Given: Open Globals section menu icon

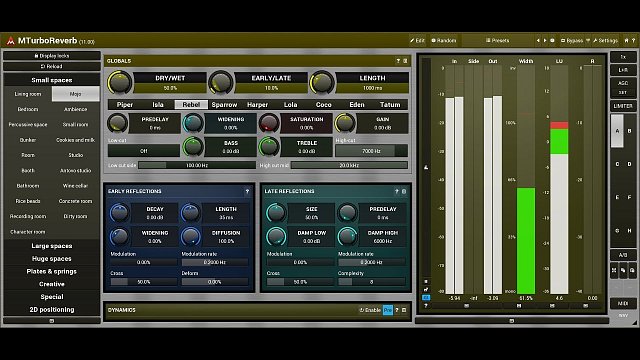Looking at the screenshot, I should tap(405, 61).
